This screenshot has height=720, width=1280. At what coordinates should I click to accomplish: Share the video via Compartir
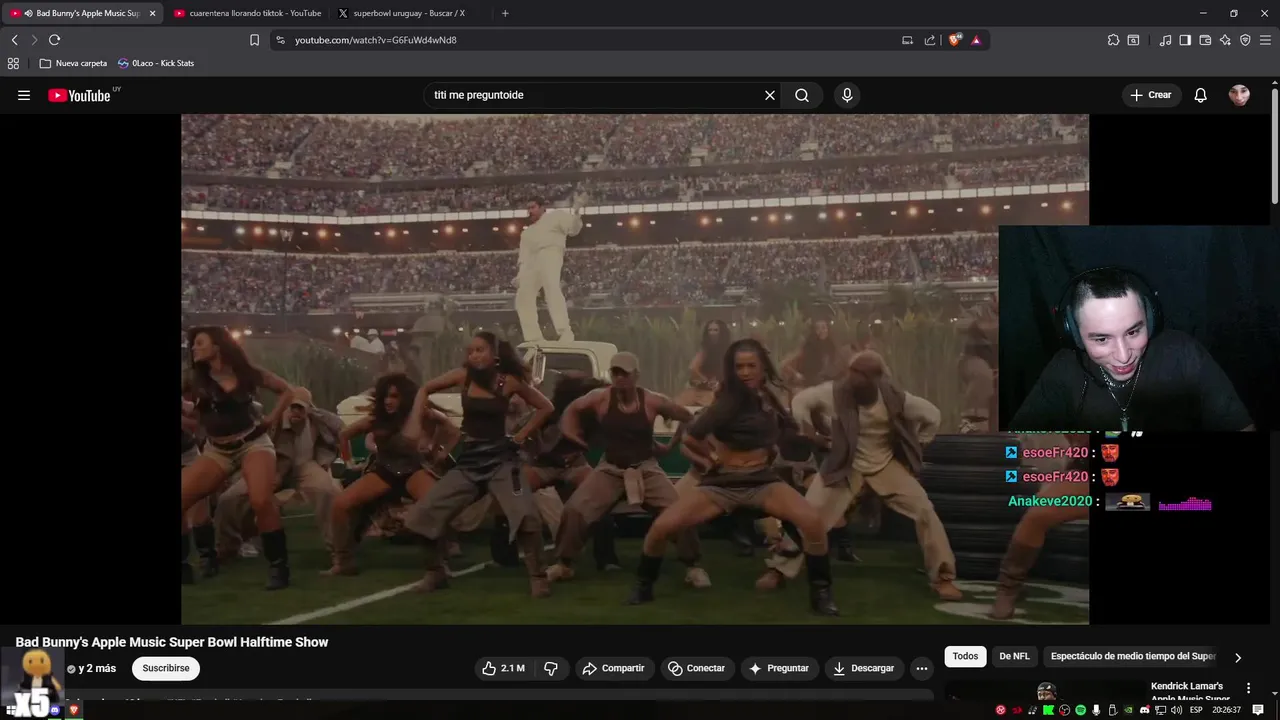pyautogui.click(x=614, y=668)
